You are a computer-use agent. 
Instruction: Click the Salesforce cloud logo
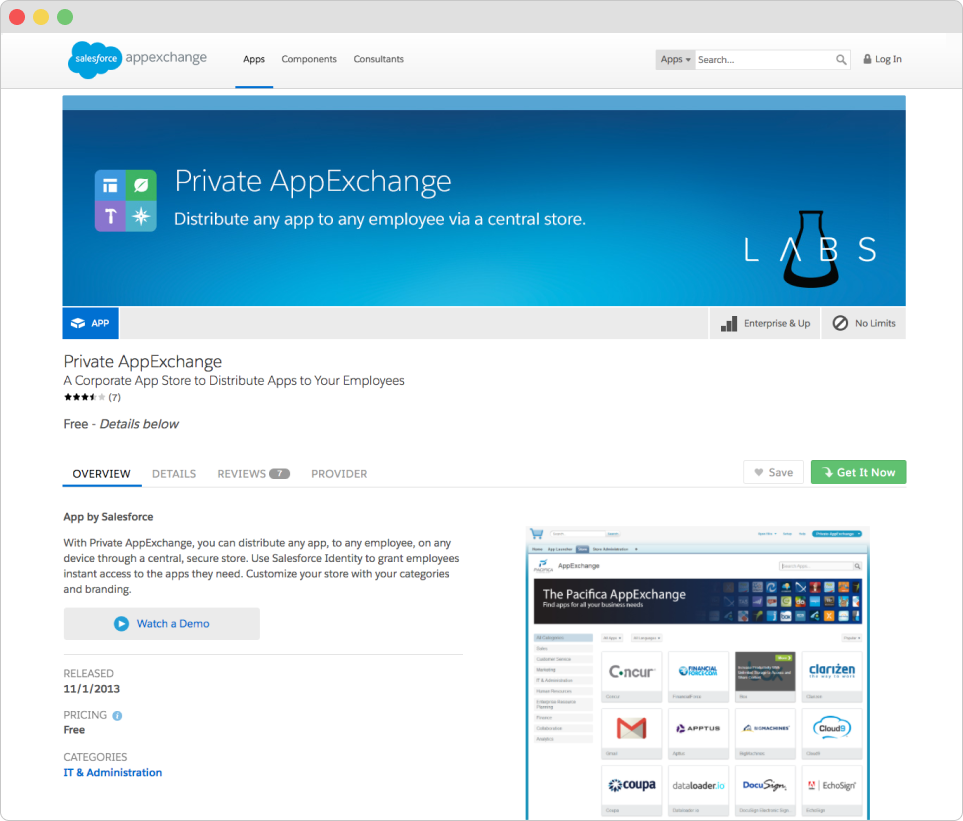pyautogui.click(x=95, y=60)
